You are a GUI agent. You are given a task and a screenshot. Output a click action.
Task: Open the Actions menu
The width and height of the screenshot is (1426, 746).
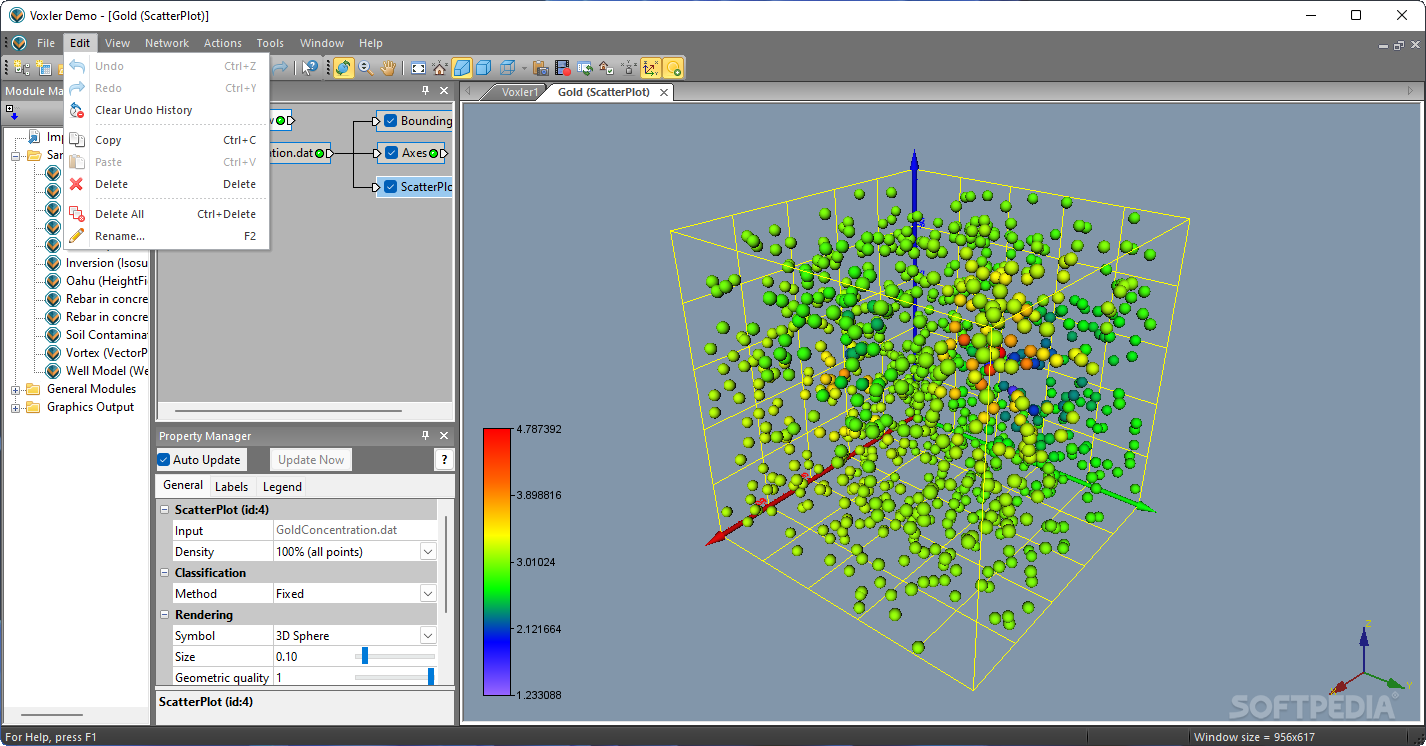223,43
